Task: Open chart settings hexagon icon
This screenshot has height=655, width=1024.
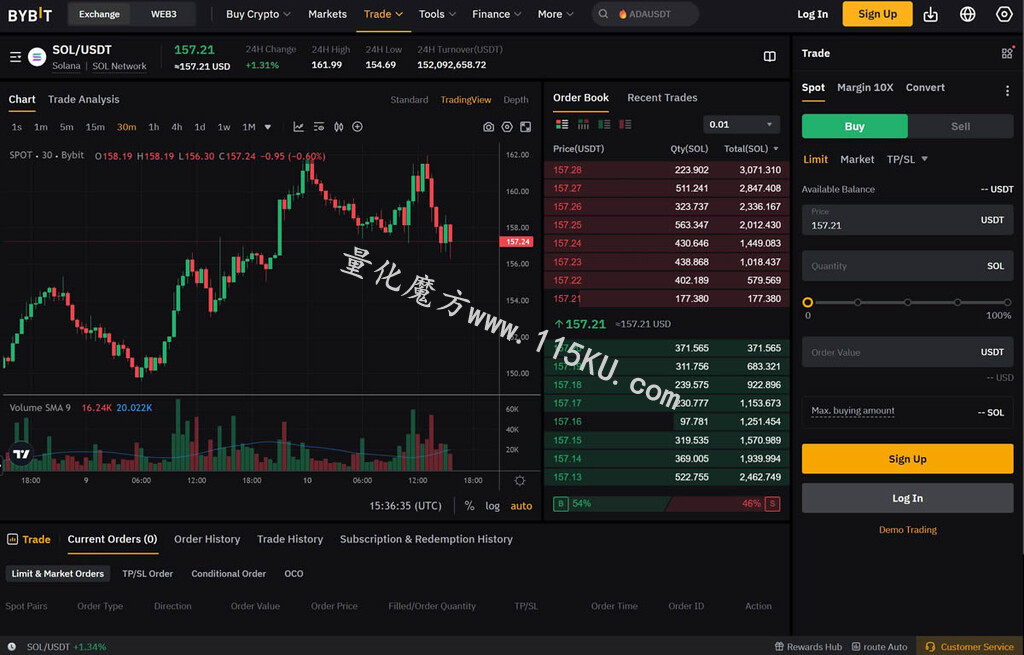Action: coord(507,127)
